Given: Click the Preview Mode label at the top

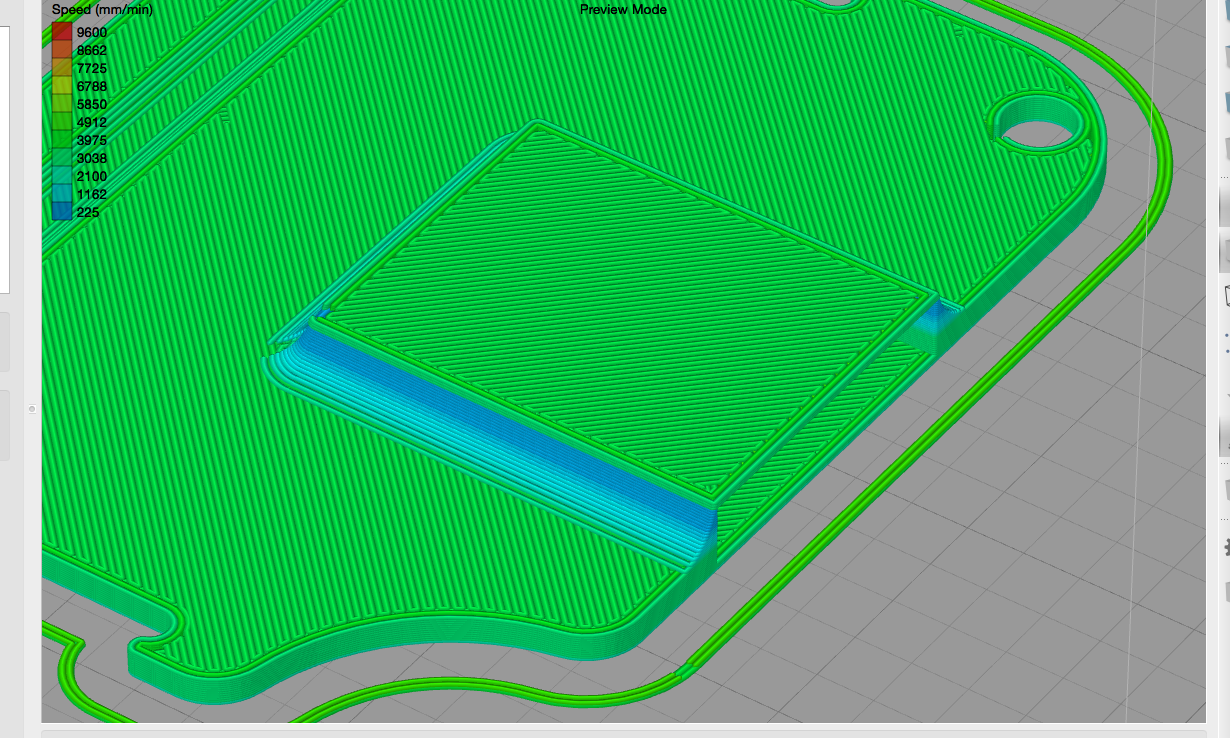Looking at the screenshot, I should (x=623, y=9).
